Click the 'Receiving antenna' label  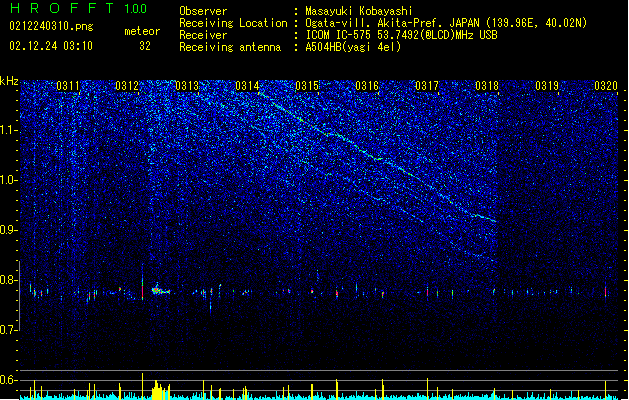pos(230,47)
